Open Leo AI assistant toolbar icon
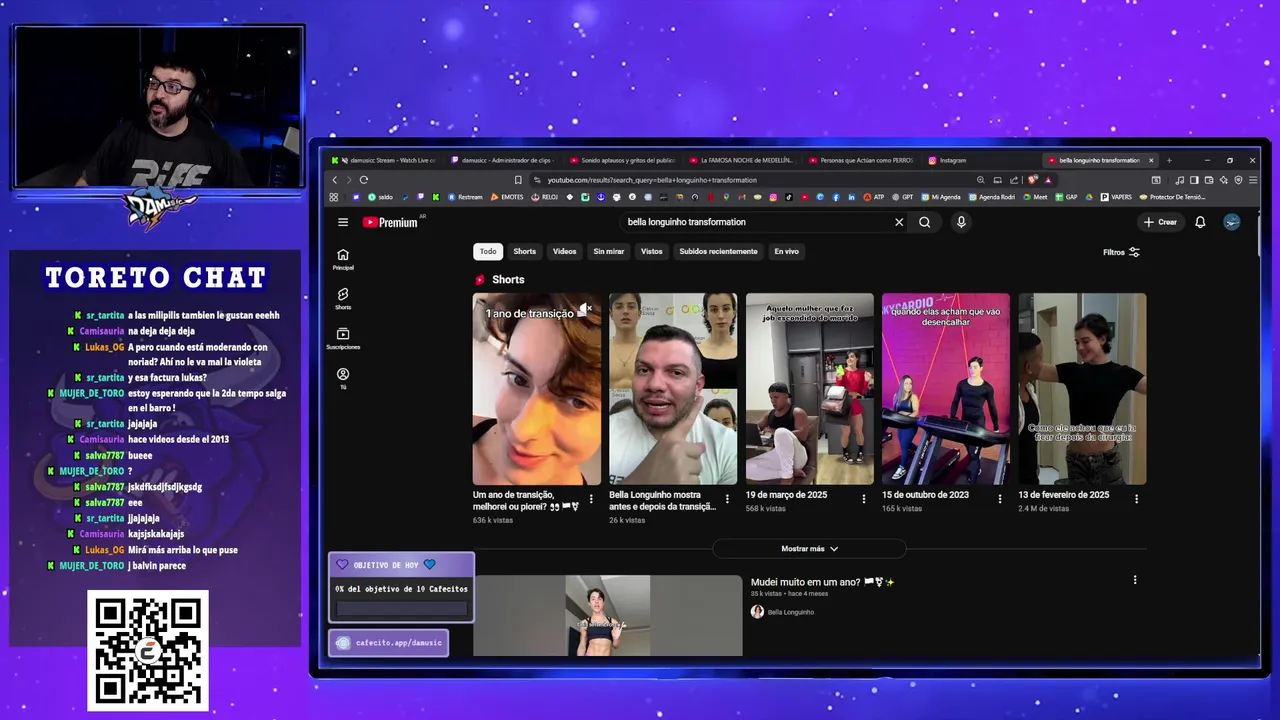Screen dimensions: 1280x720 click(x=1224, y=180)
